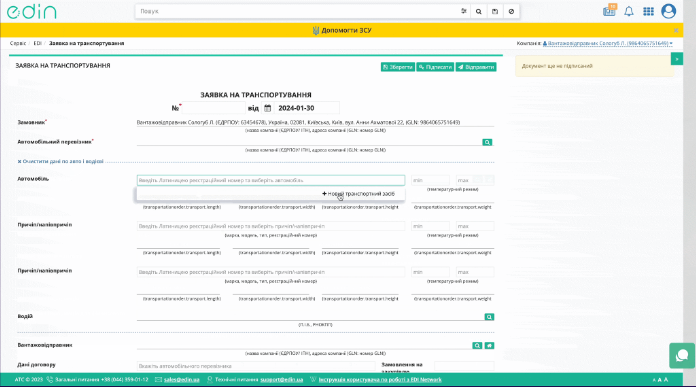The height and width of the screenshot is (387, 696).
Task: Open Інструкція користувача EDI Network link
Action: pos(380,379)
